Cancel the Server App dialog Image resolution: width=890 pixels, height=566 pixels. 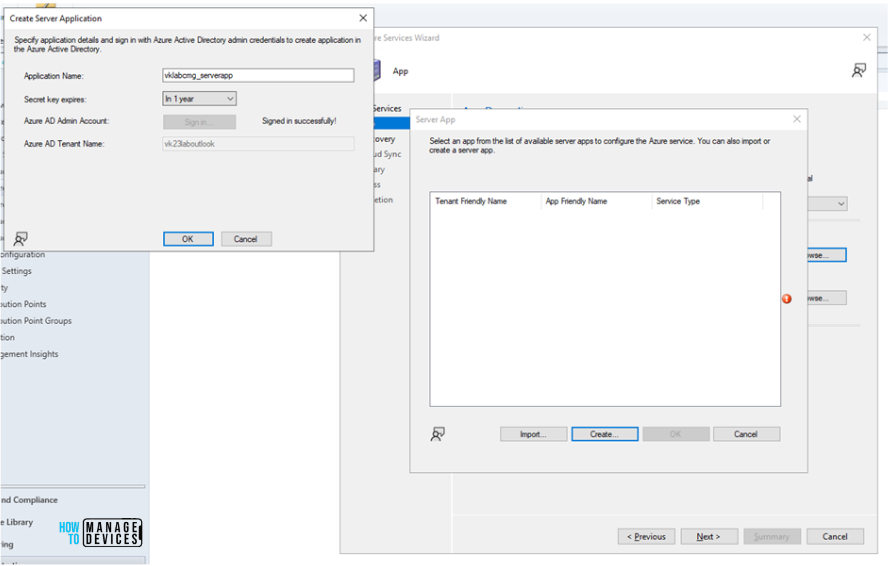(x=746, y=434)
